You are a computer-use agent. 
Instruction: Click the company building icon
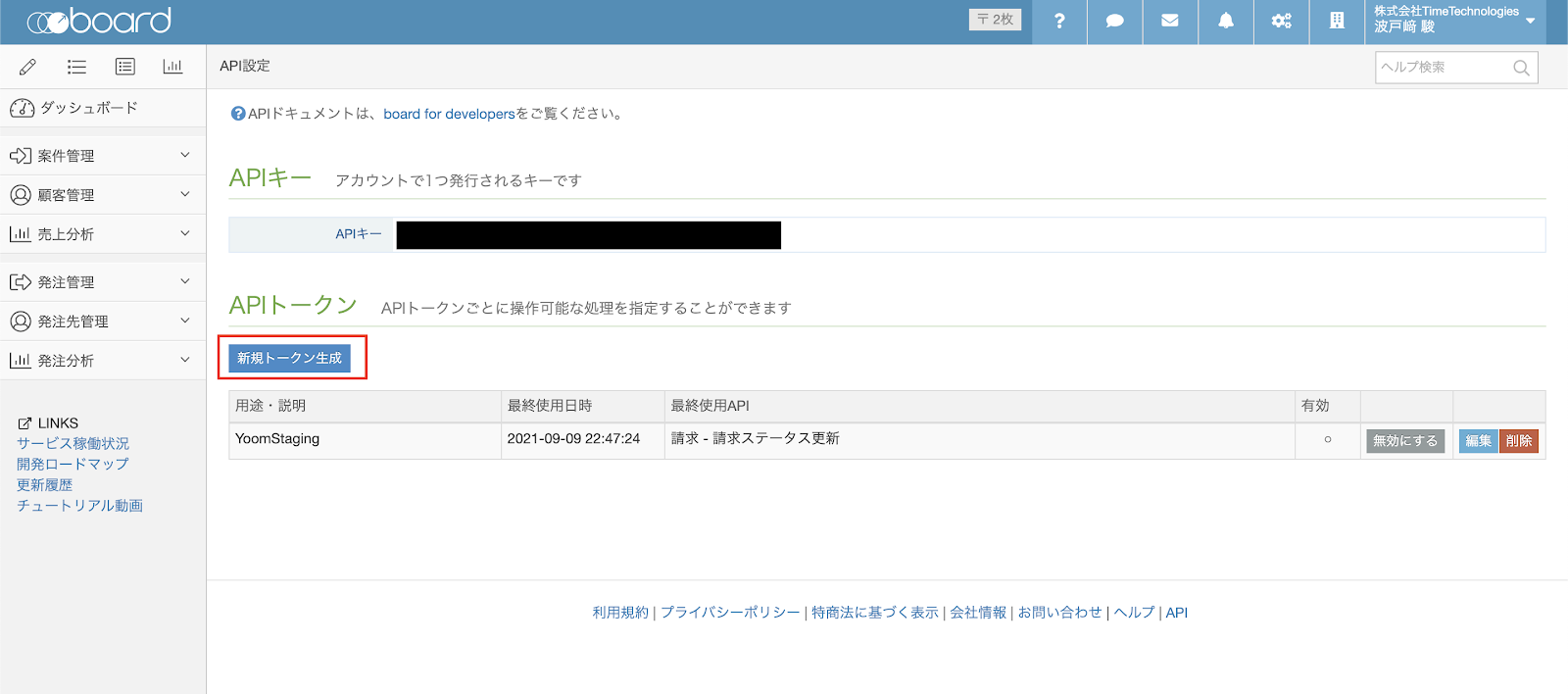coord(1337,22)
